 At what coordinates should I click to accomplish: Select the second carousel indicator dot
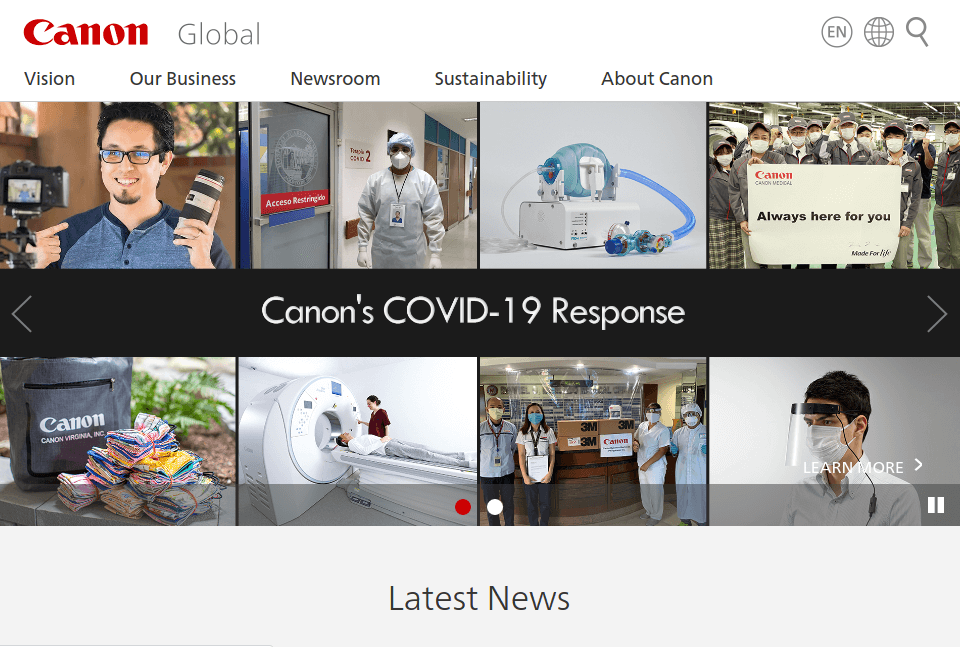click(494, 507)
